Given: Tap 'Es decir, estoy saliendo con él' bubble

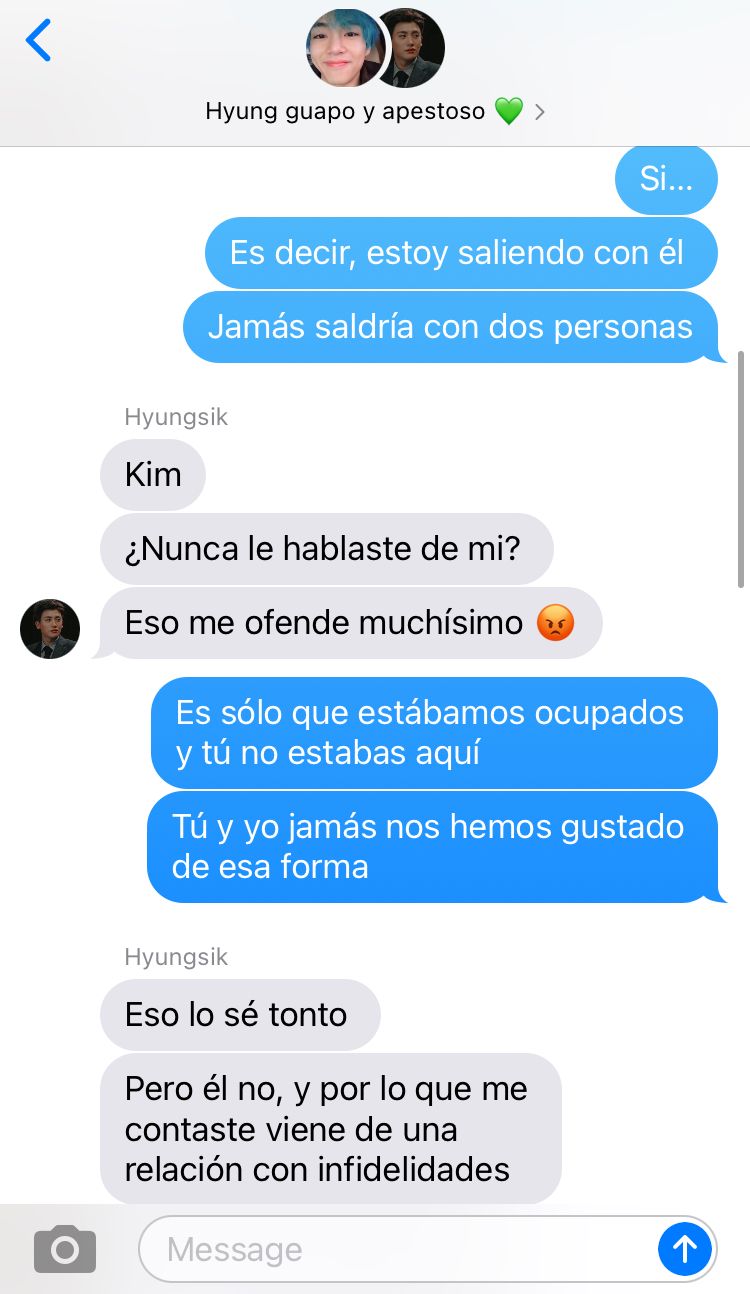Looking at the screenshot, I should coord(461,253).
